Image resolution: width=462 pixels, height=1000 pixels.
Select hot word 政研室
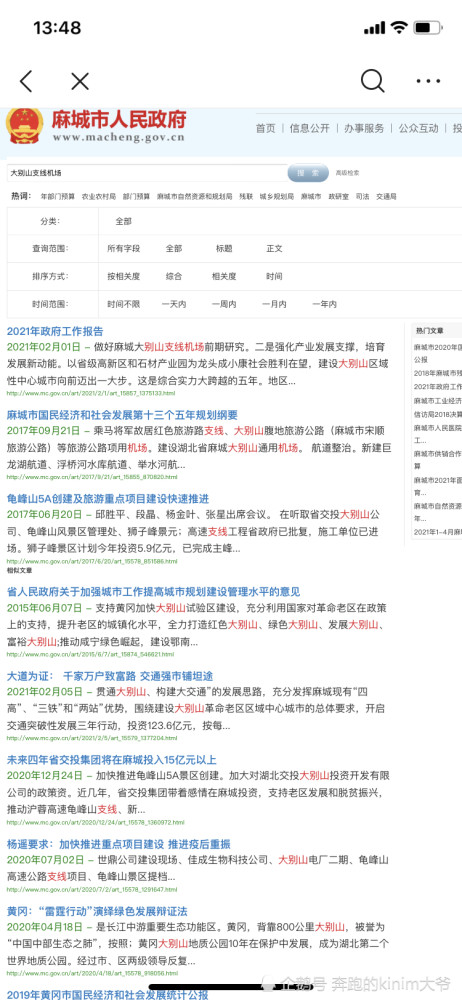(x=339, y=197)
